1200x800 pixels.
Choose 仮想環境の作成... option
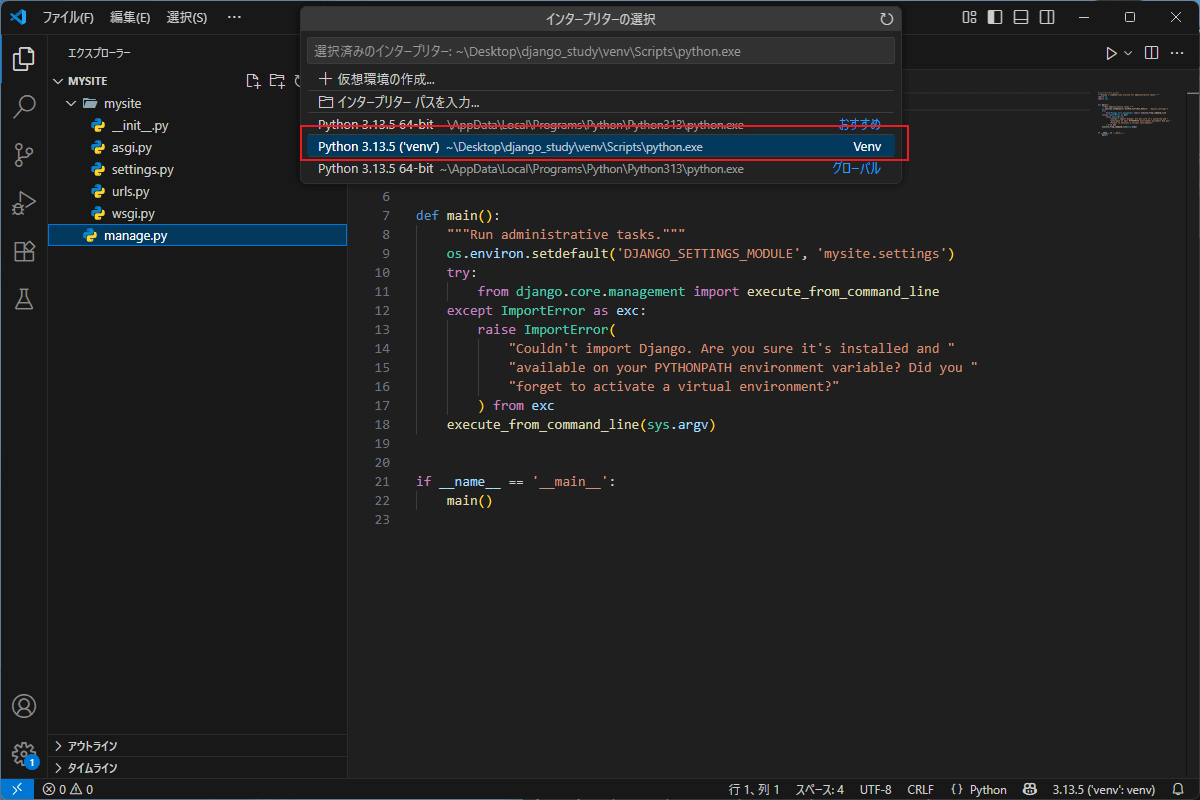click(x=600, y=79)
